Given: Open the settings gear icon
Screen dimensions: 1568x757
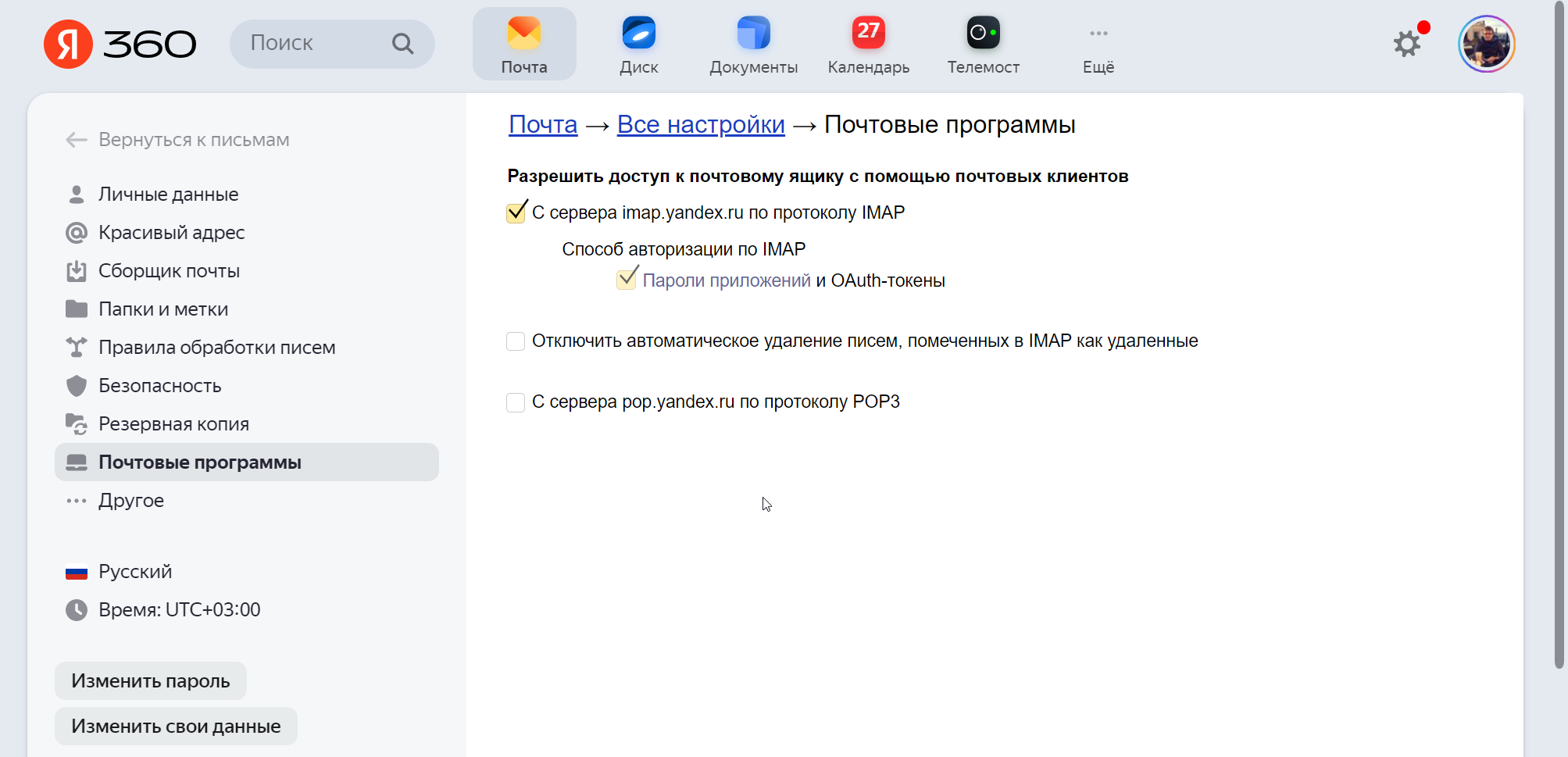Looking at the screenshot, I should pyautogui.click(x=1408, y=44).
